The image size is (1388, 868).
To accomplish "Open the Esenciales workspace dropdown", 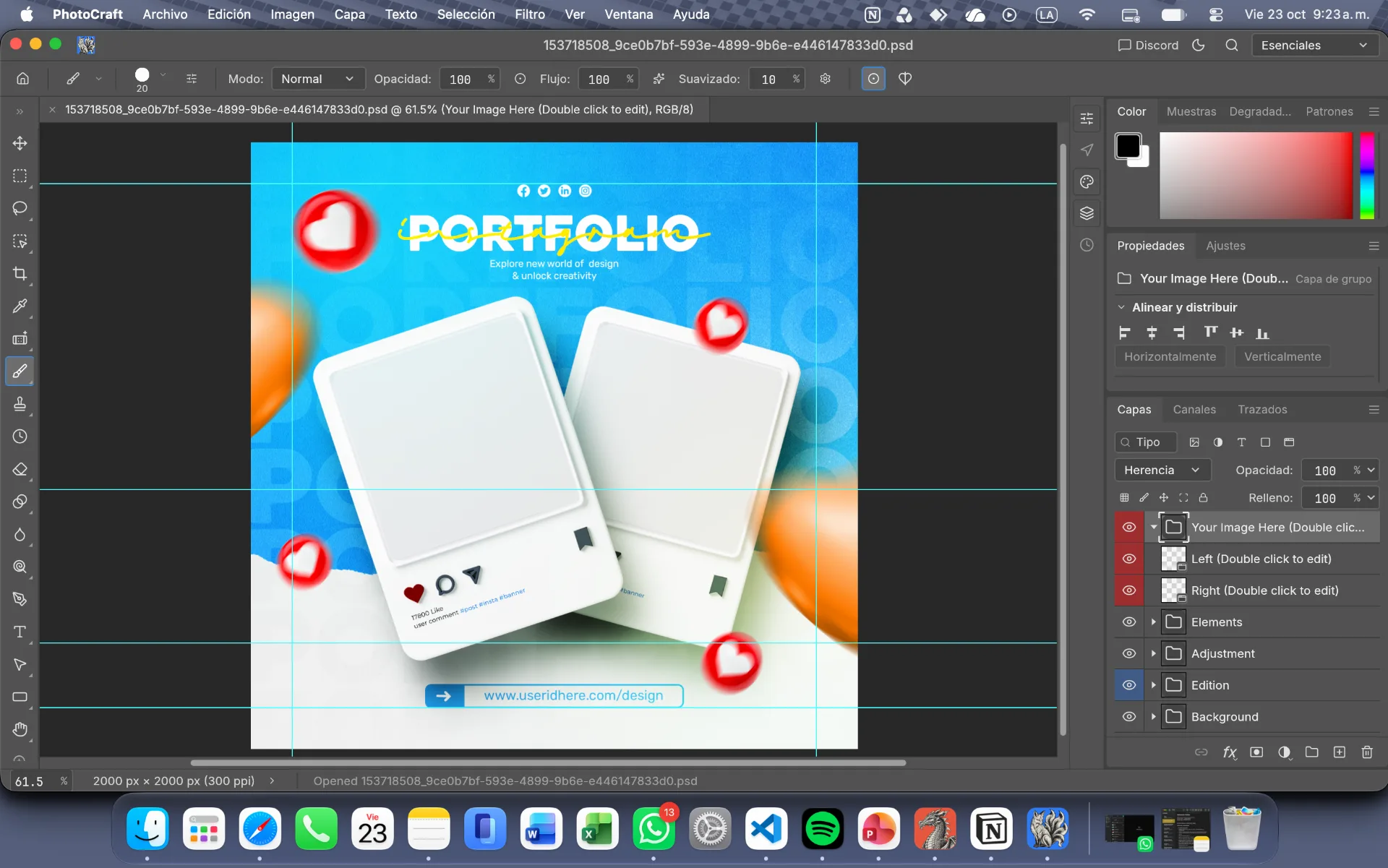I will tap(1314, 45).
